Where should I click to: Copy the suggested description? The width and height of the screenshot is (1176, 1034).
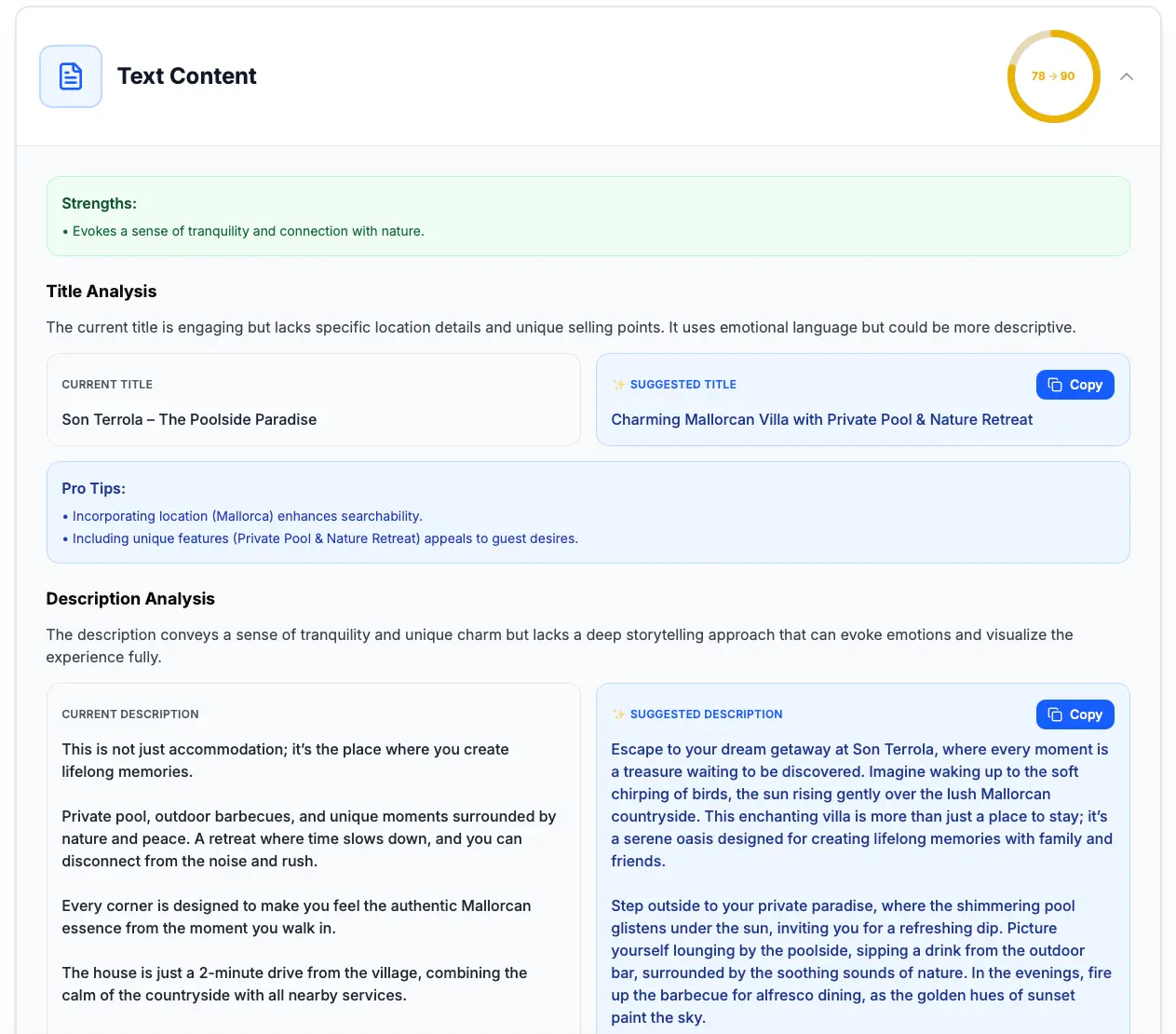coord(1075,714)
